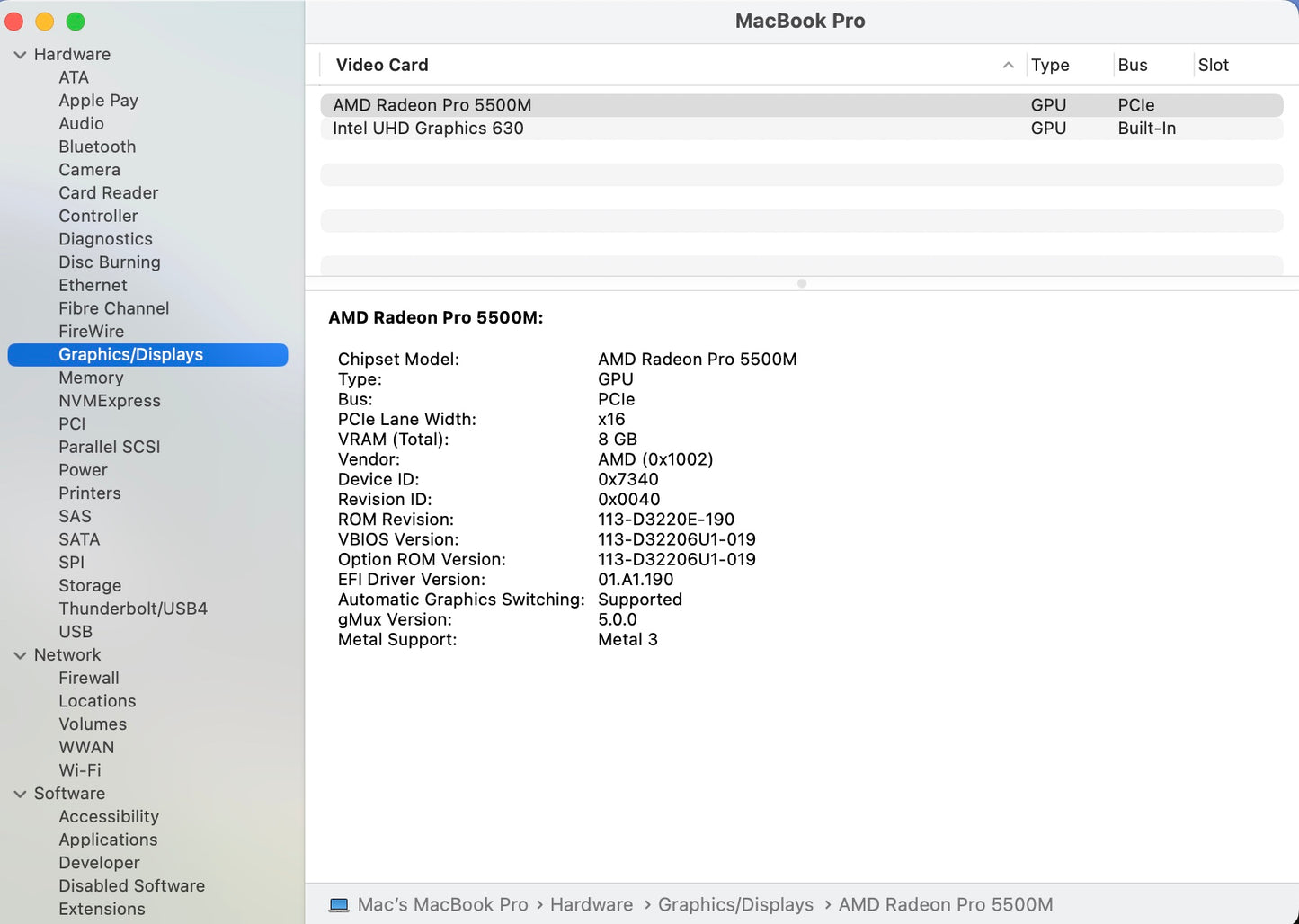
Task: Select Graphics/Displays in the sidebar
Action: tap(130, 354)
